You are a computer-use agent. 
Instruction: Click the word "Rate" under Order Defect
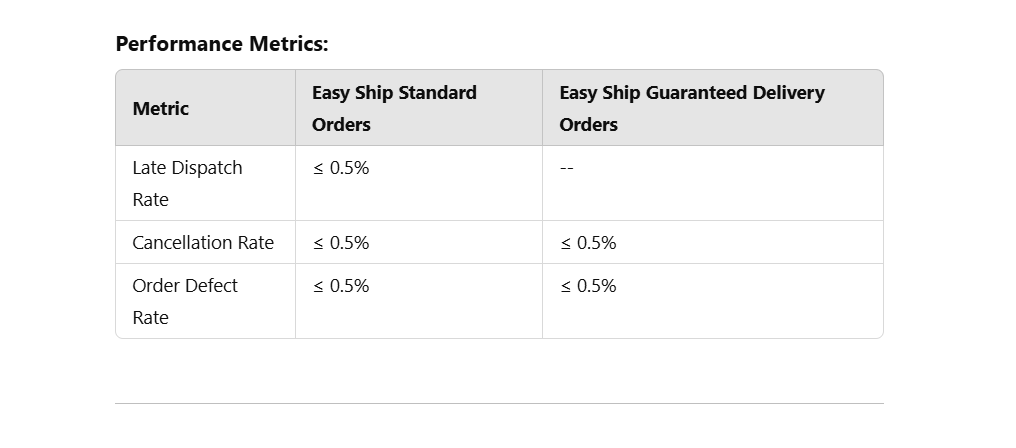click(x=150, y=318)
